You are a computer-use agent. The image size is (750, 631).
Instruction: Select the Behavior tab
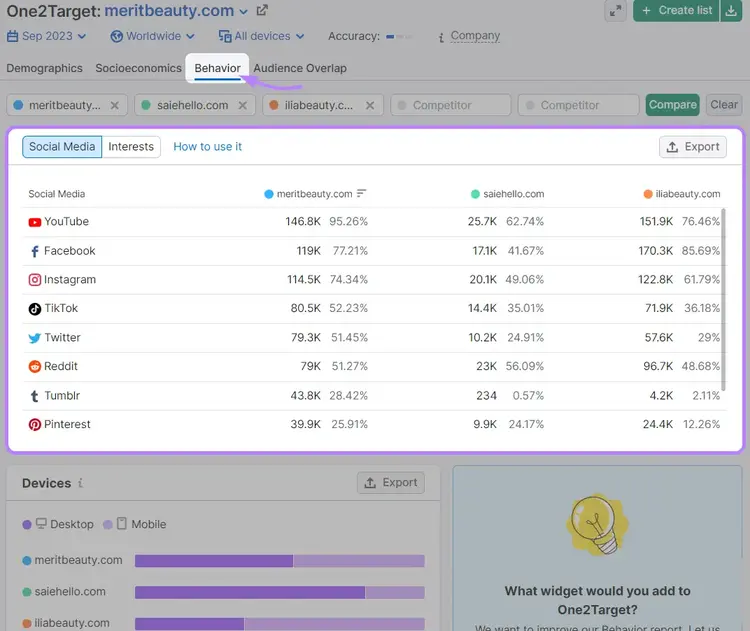217,68
